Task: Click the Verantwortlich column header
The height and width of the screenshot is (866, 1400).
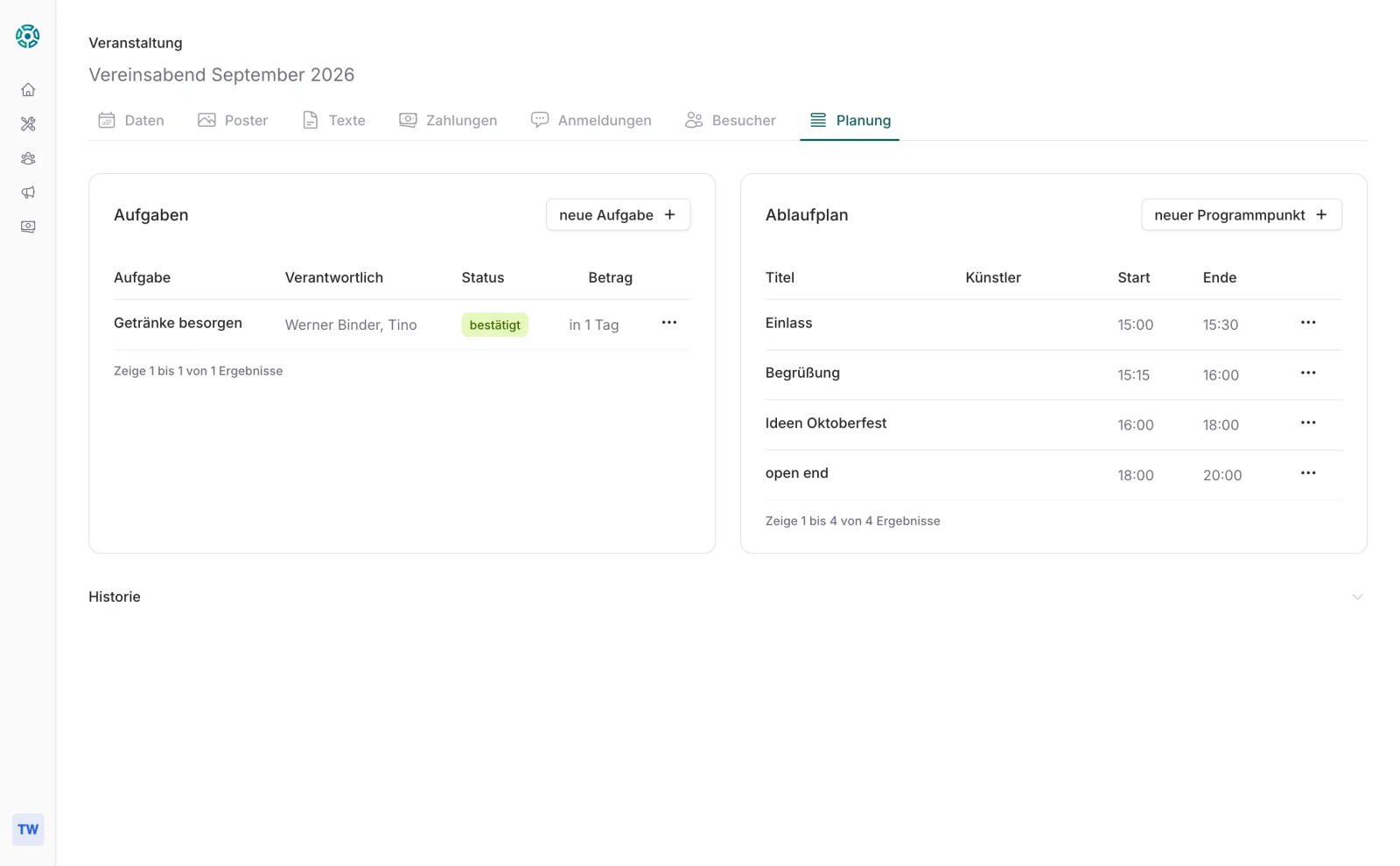Action: (334, 277)
